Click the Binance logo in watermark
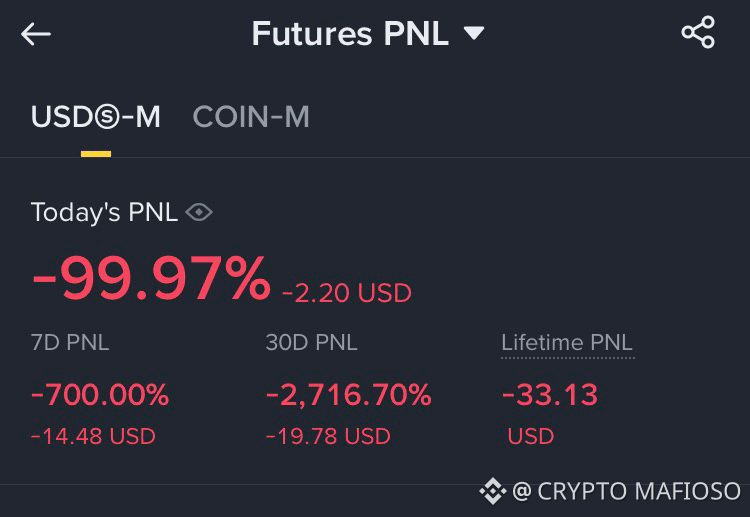 click(493, 491)
